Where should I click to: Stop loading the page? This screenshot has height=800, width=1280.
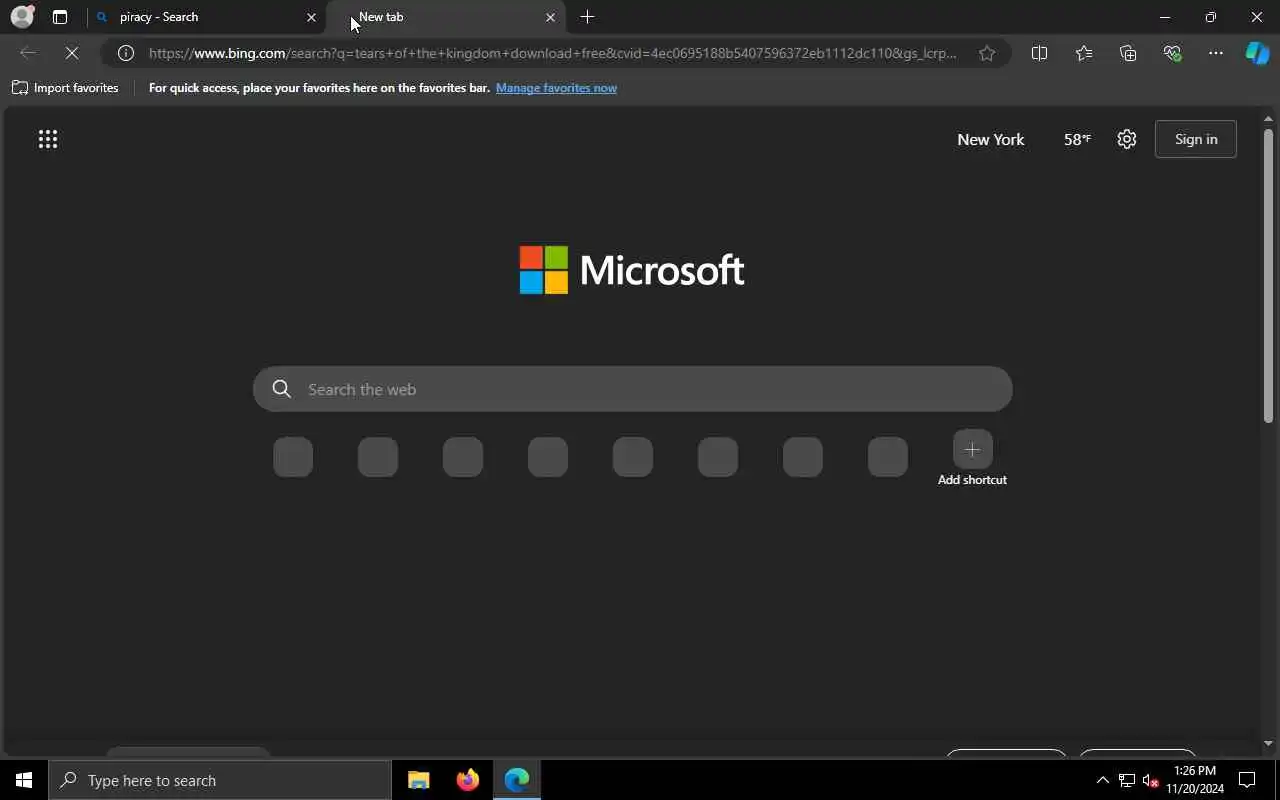point(72,53)
